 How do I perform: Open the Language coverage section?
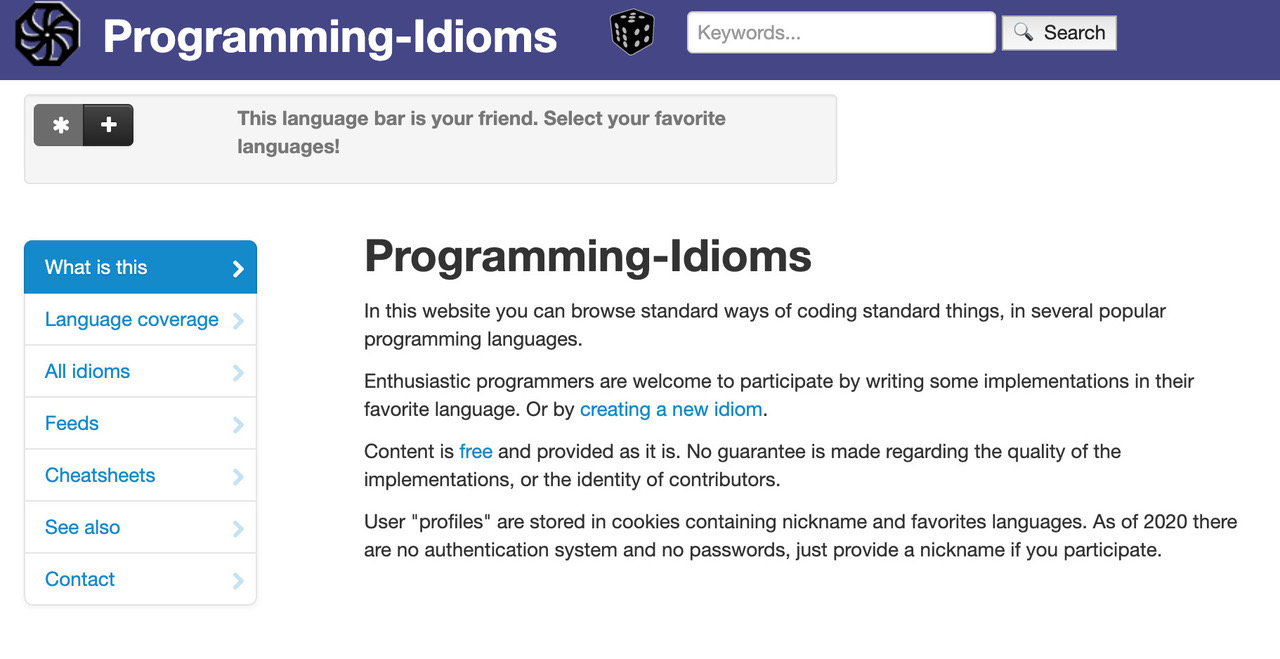click(131, 320)
